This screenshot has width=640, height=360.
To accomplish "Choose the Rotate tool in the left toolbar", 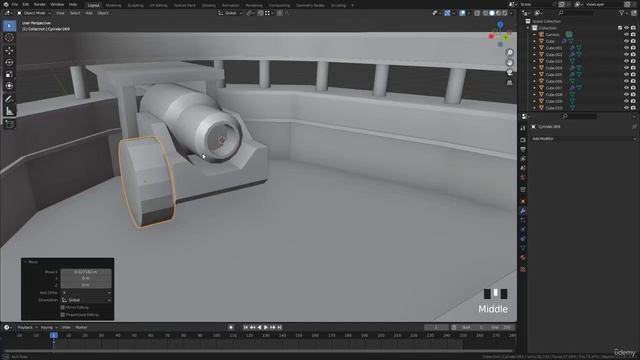I will coord(9,62).
